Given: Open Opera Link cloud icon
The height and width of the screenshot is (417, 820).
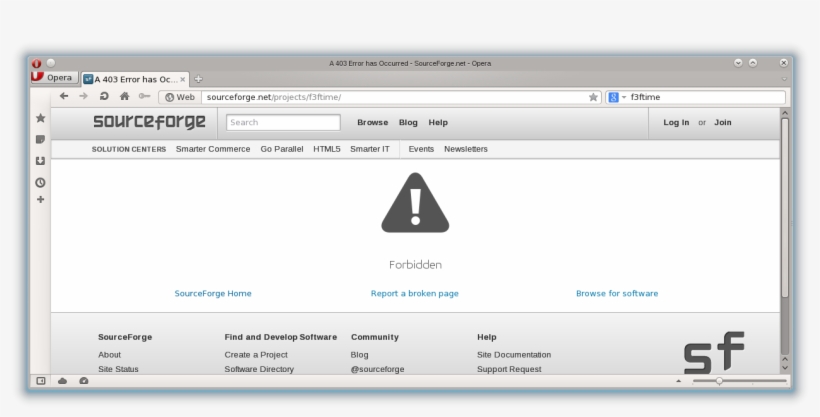Looking at the screenshot, I should click(62, 381).
